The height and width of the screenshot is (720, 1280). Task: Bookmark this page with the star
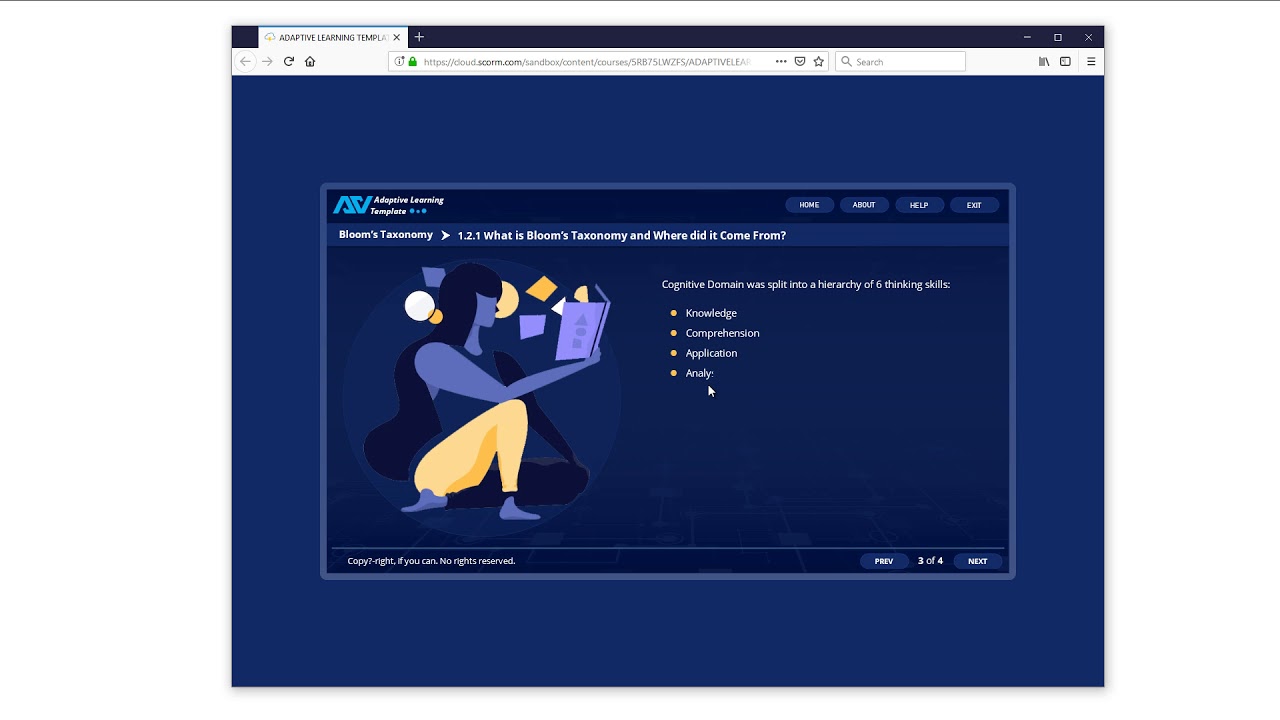click(819, 61)
